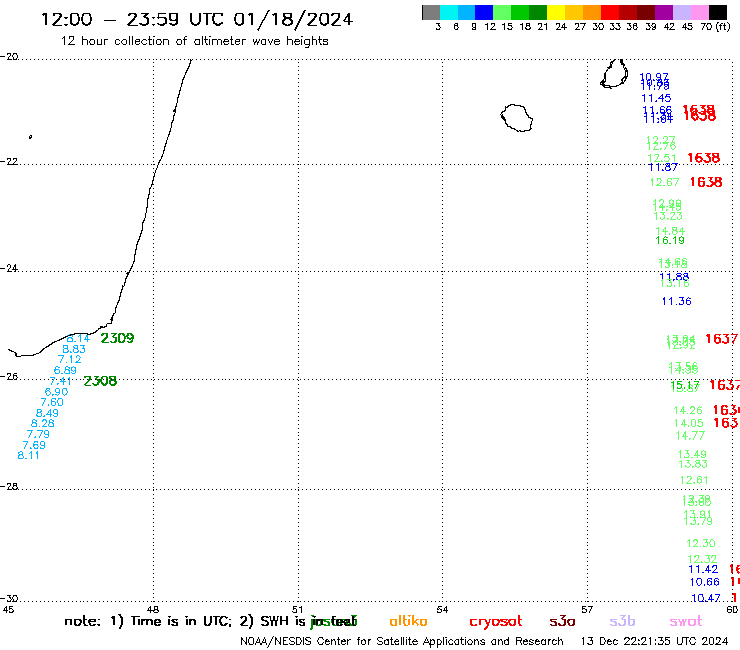Click the wave height value '12.61'
The image size is (740, 650).
coord(694,480)
